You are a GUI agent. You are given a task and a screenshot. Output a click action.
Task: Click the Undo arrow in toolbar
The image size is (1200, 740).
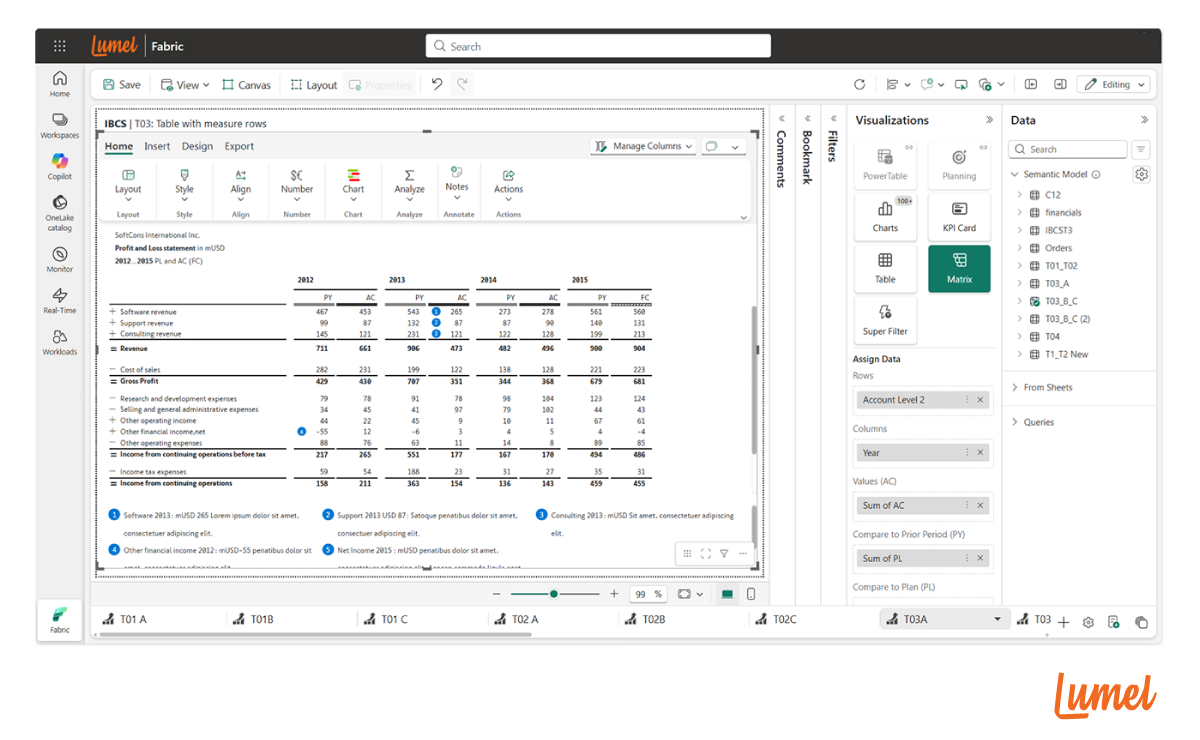437,85
